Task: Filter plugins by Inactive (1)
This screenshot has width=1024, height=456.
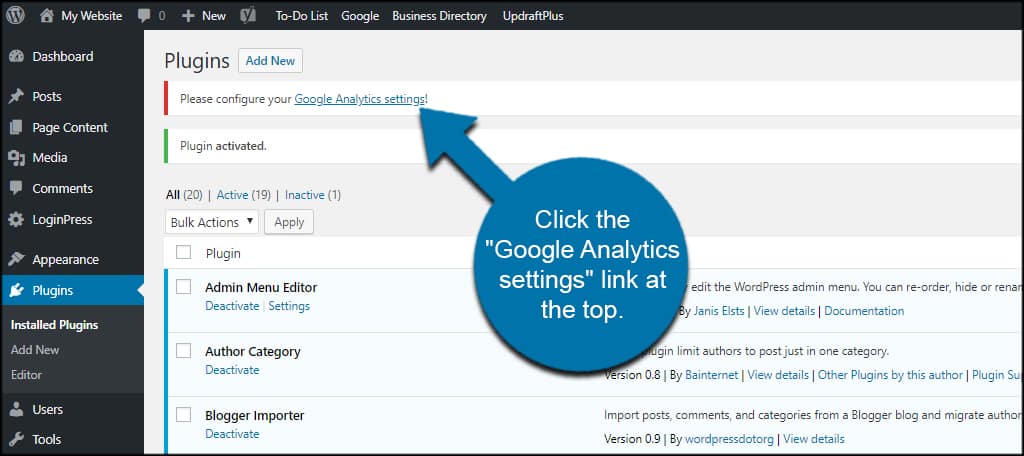Action: coord(313,195)
